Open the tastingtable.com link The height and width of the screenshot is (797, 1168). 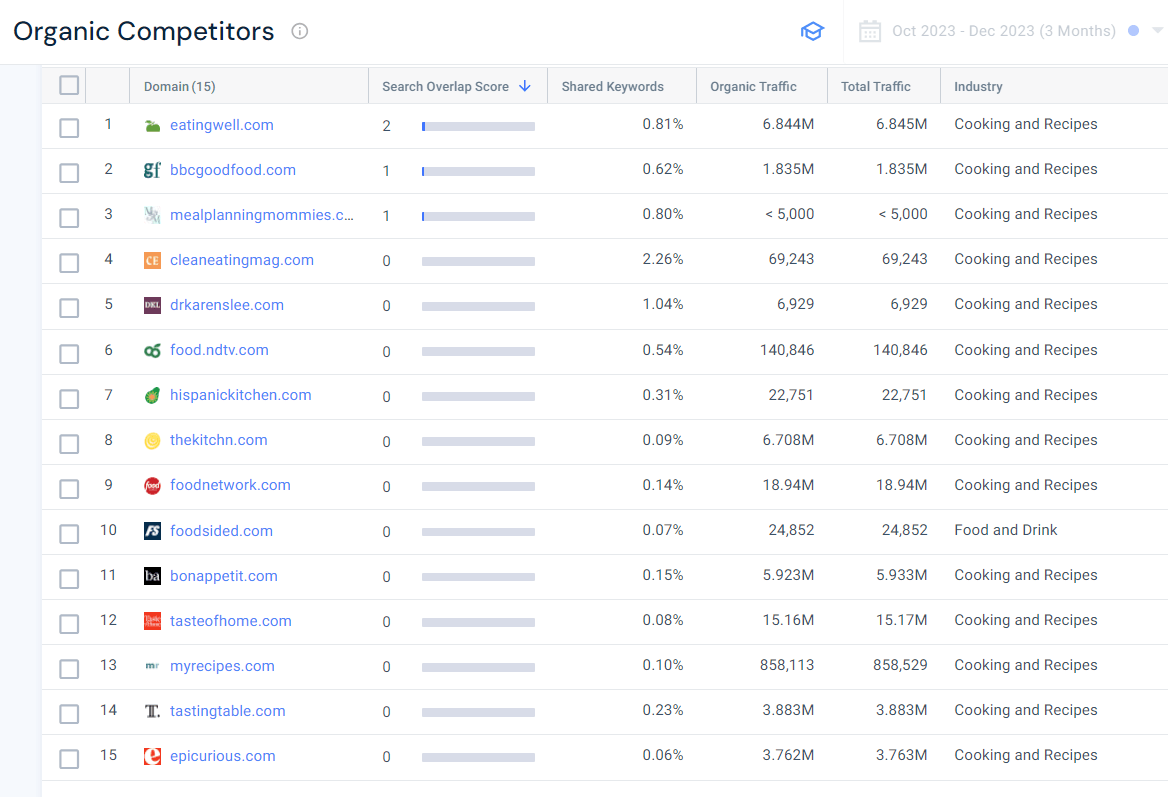(x=227, y=711)
